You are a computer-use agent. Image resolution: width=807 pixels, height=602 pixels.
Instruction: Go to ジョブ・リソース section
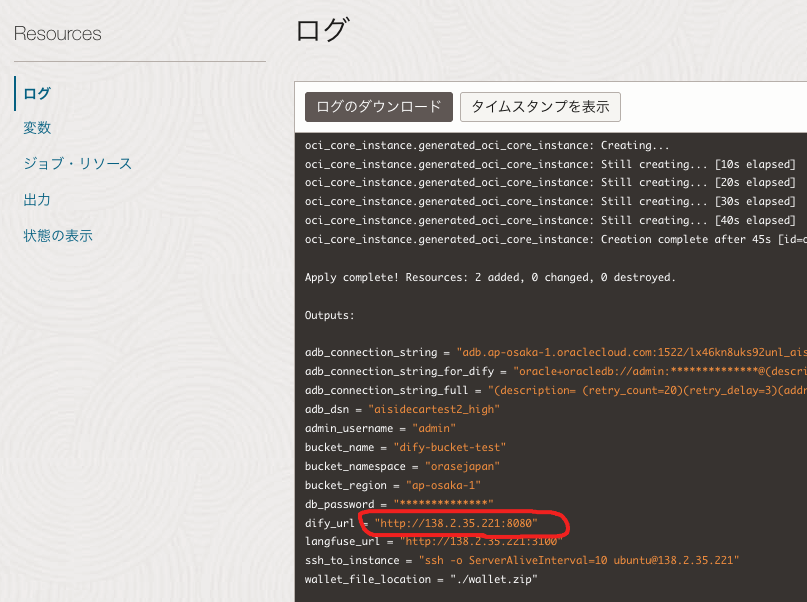[78, 164]
